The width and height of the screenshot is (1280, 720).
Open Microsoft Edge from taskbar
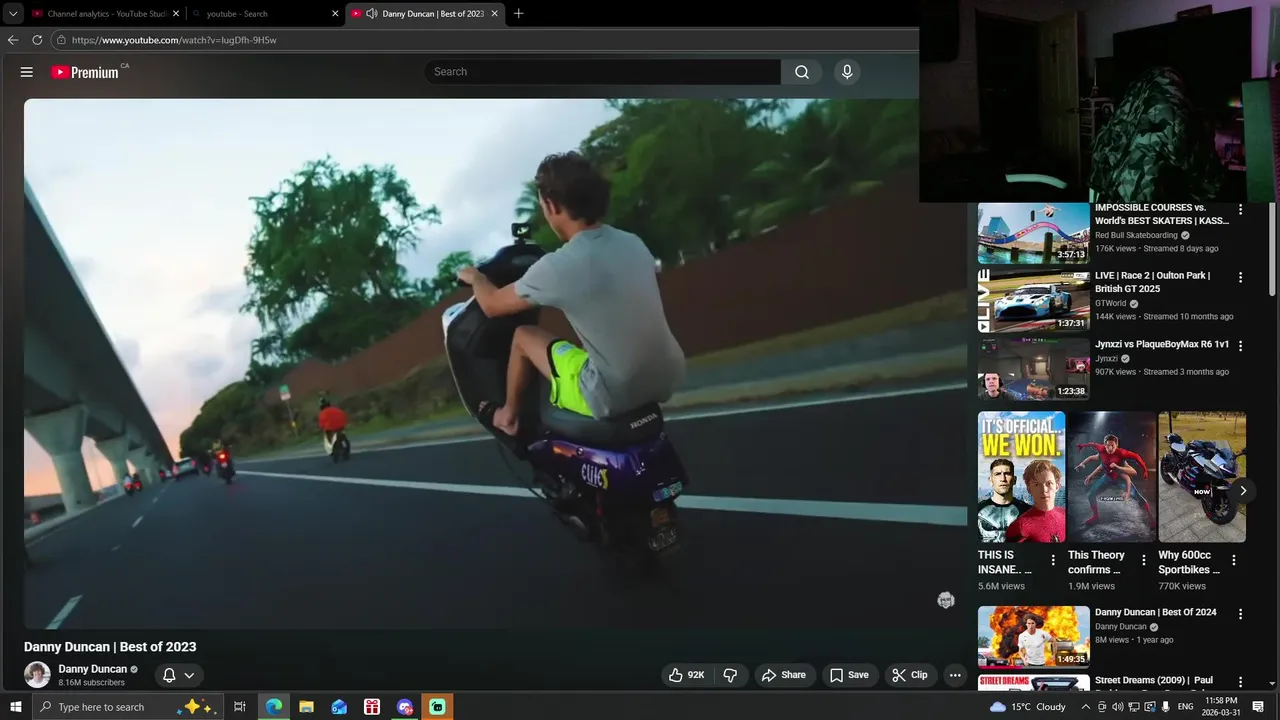tap(274, 707)
